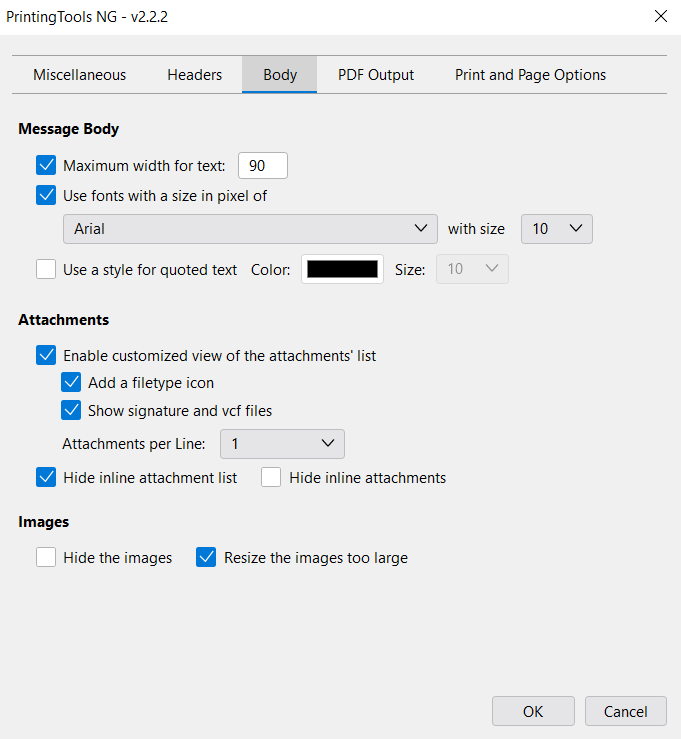Expand the Attachments per Line dropdown
Screen dimensions: 681x739
tap(282, 444)
